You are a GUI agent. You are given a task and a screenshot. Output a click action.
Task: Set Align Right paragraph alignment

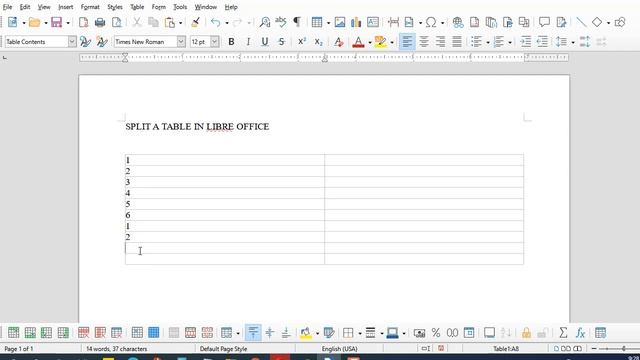click(x=440, y=42)
